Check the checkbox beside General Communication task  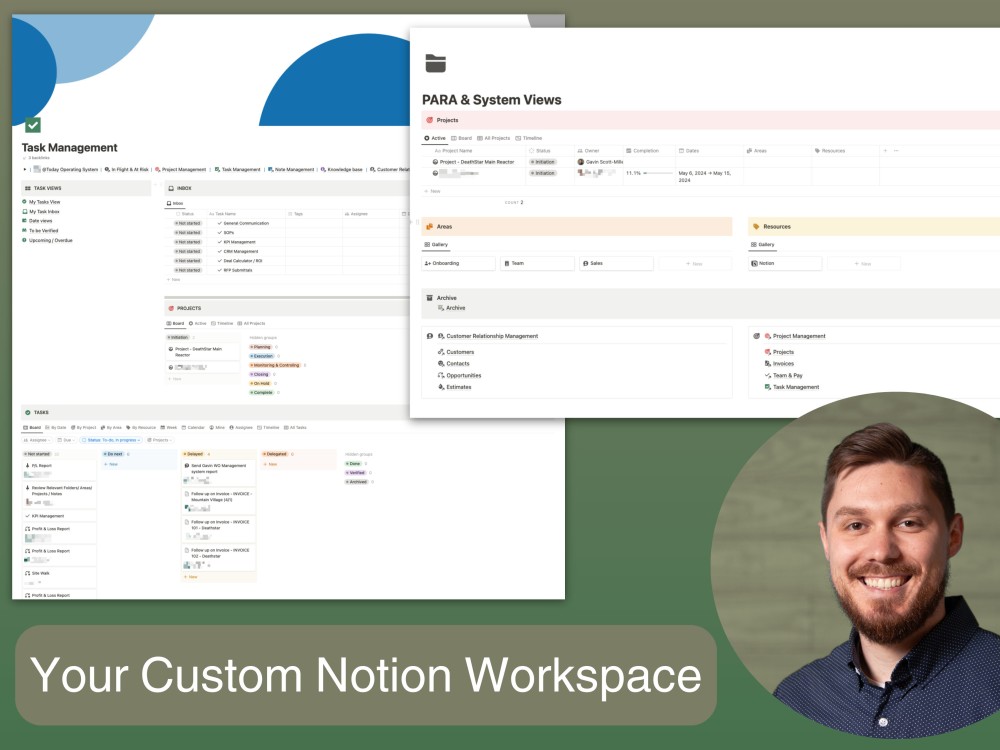tap(218, 223)
